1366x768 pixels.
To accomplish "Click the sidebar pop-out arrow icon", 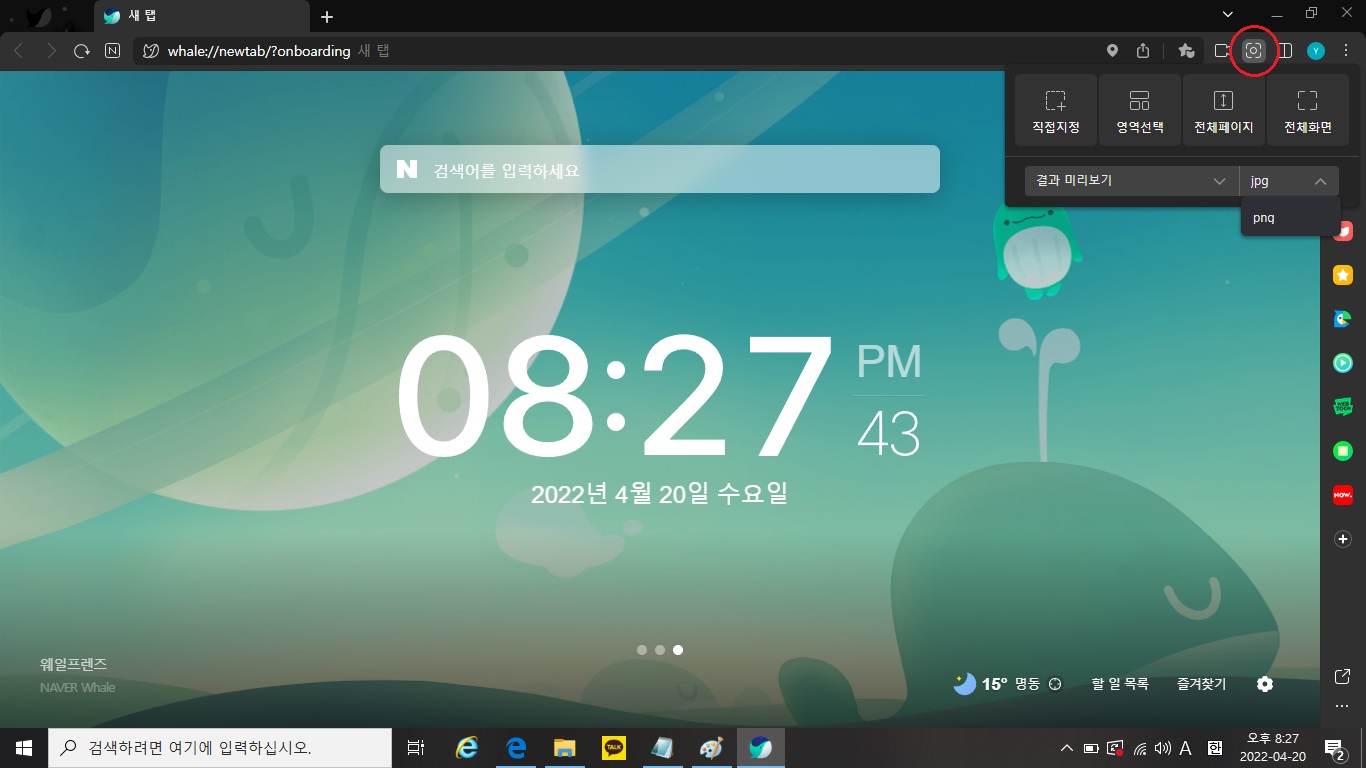I will tap(1343, 677).
